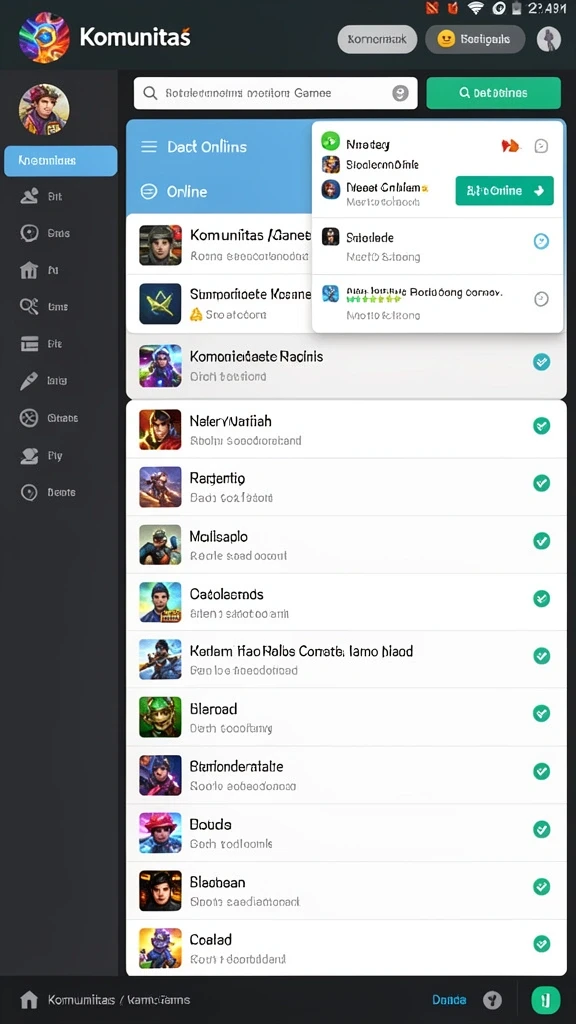Select the Nnadeg entry in popup

pyautogui.click(x=368, y=144)
